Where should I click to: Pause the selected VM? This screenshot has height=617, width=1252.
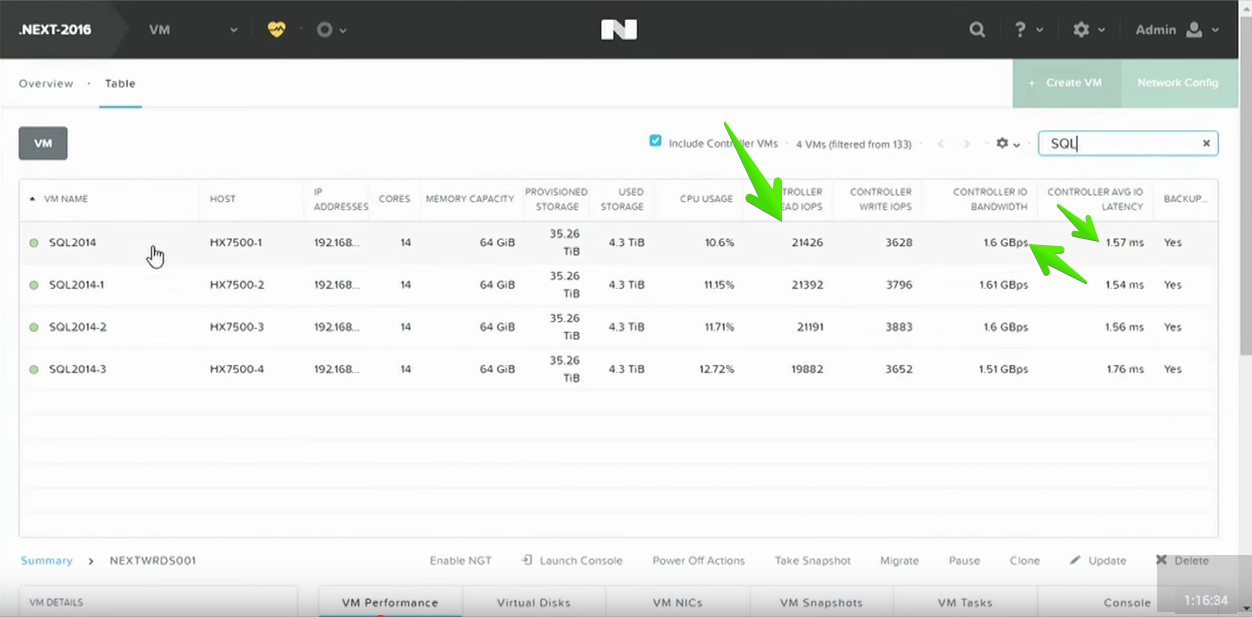965,561
